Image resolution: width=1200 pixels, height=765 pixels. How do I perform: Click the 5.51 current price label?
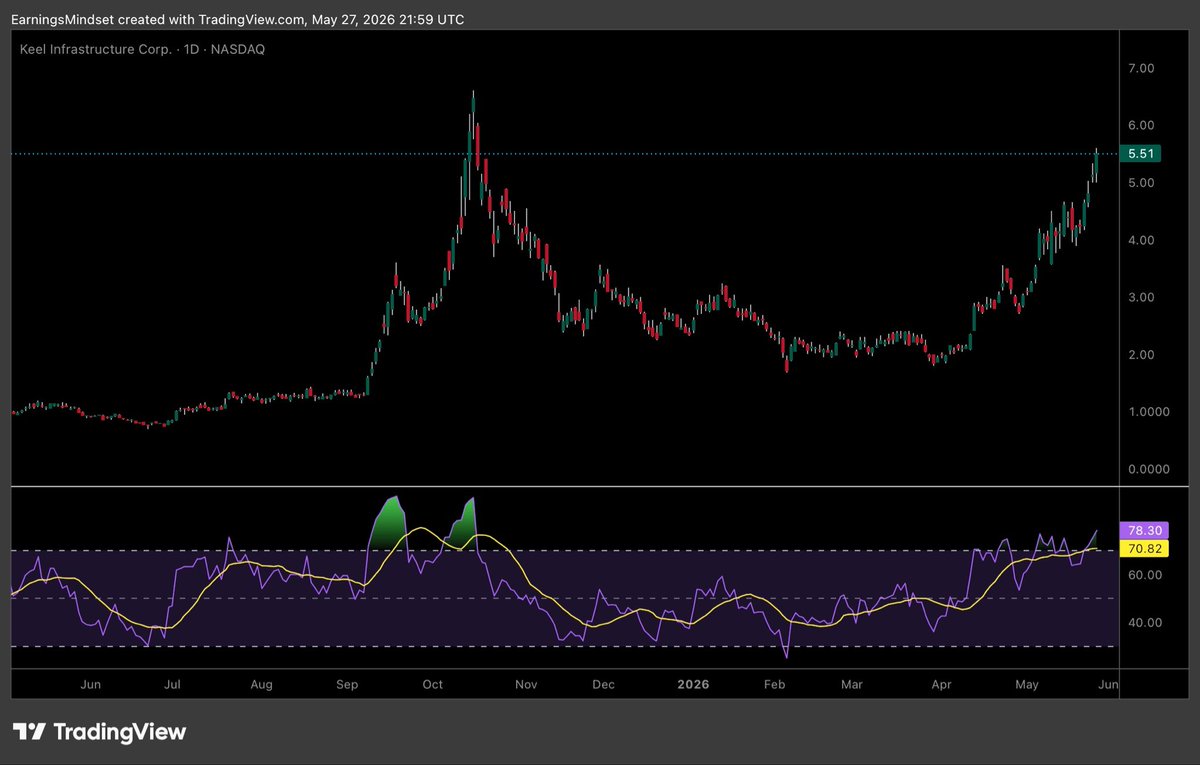pyautogui.click(x=1141, y=154)
